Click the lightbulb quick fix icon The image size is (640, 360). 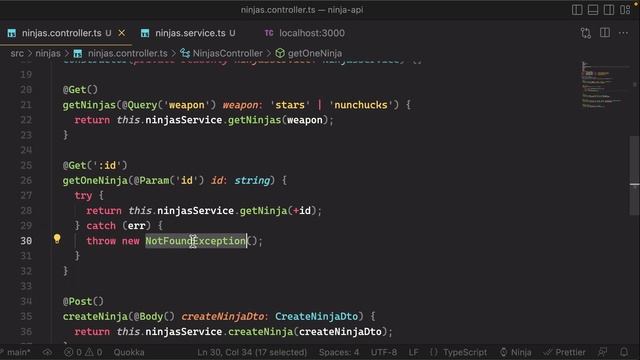[57, 239]
